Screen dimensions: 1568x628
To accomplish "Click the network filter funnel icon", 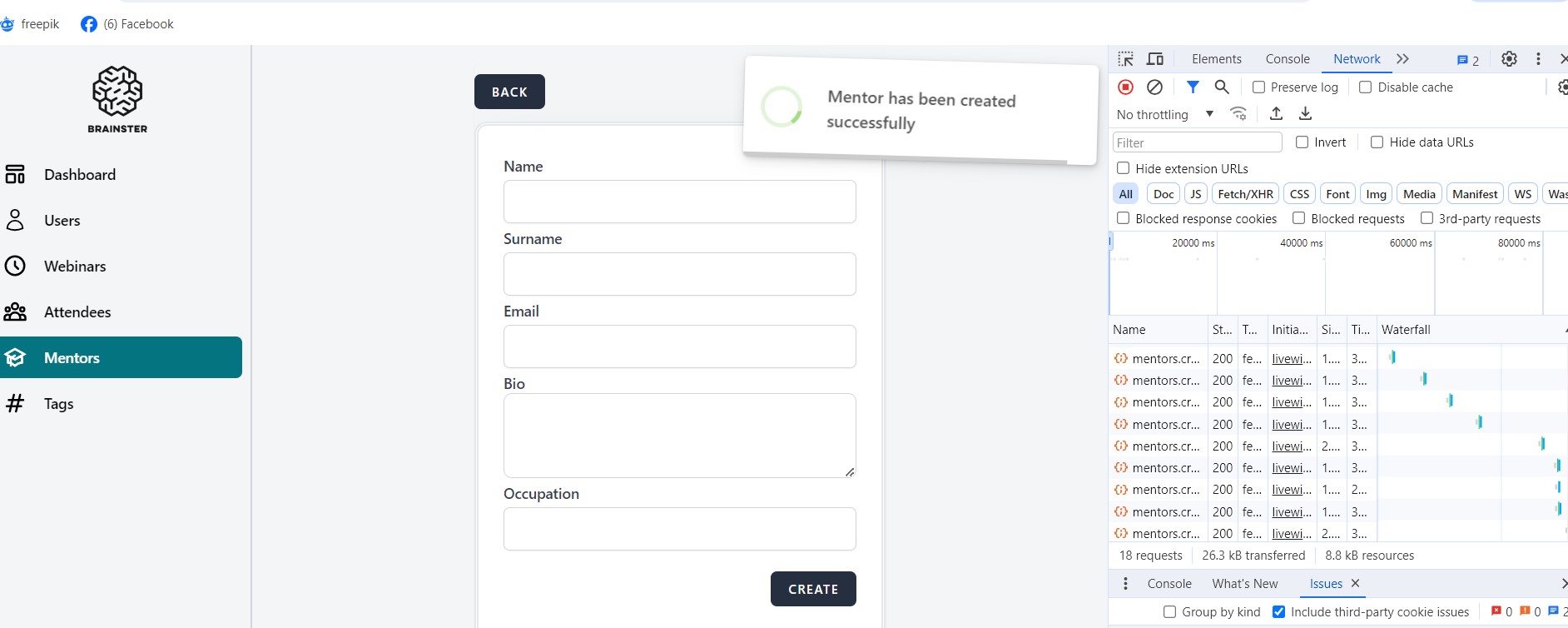I will (x=1193, y=87).
